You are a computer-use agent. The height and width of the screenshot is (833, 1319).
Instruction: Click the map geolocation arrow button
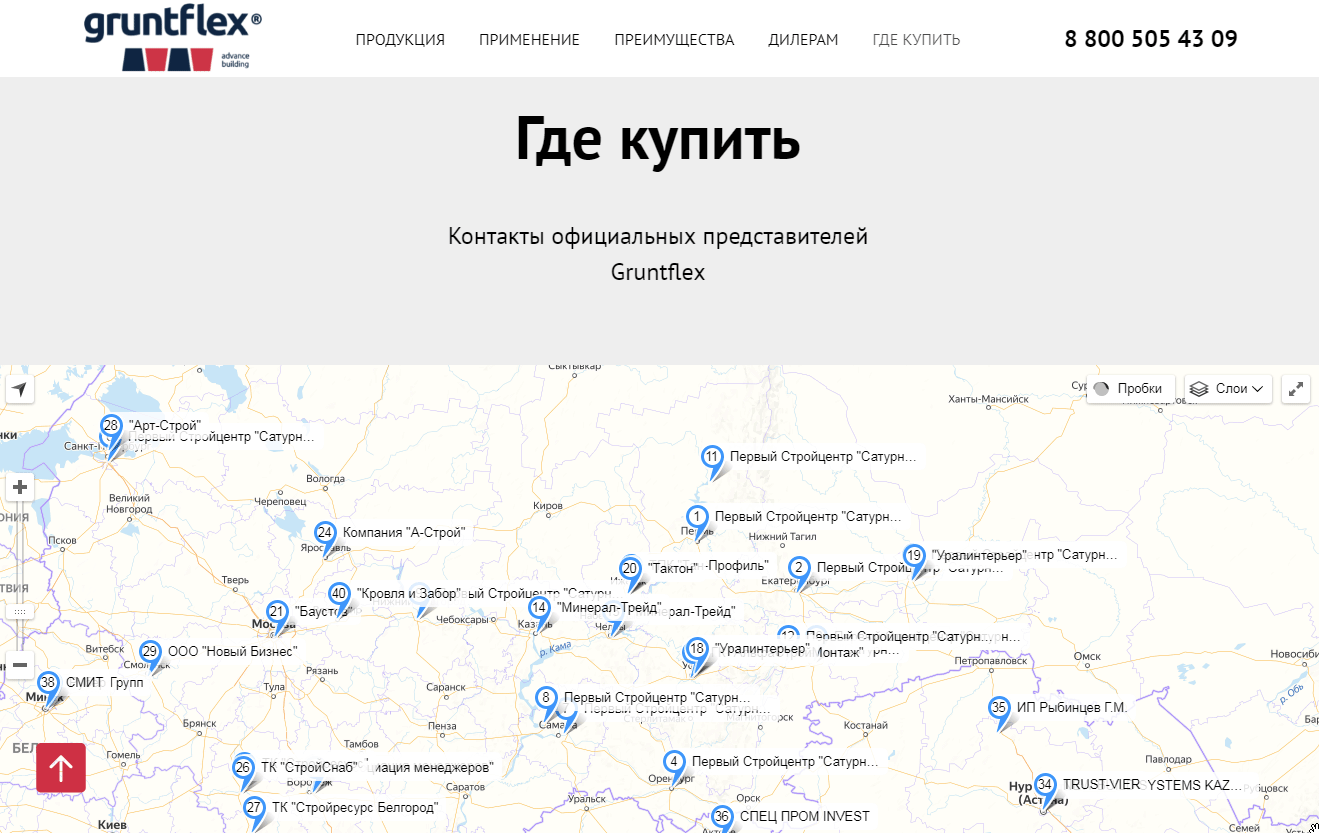click(19, 389)
